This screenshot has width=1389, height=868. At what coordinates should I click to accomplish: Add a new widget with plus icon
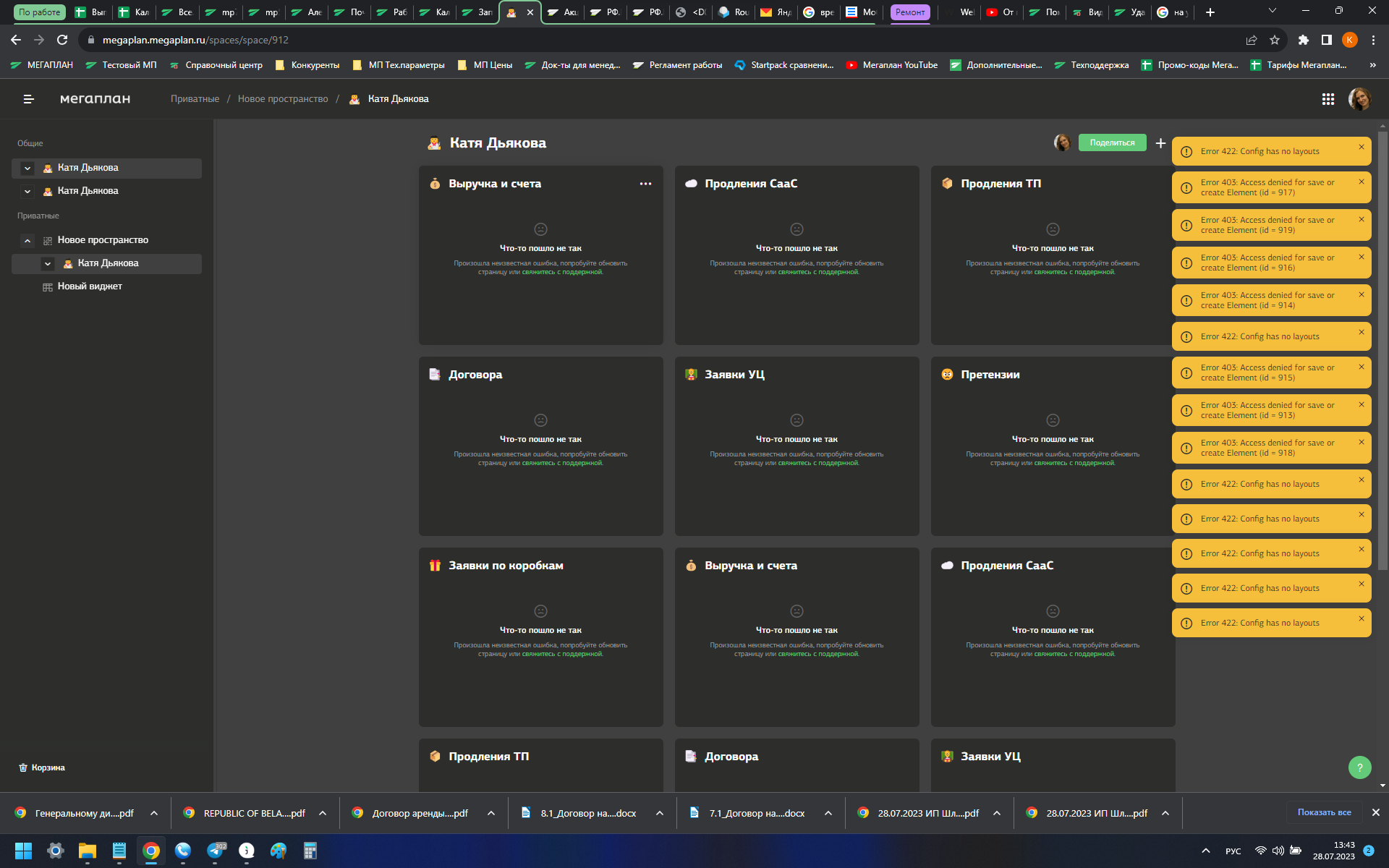click(1160, 143)
